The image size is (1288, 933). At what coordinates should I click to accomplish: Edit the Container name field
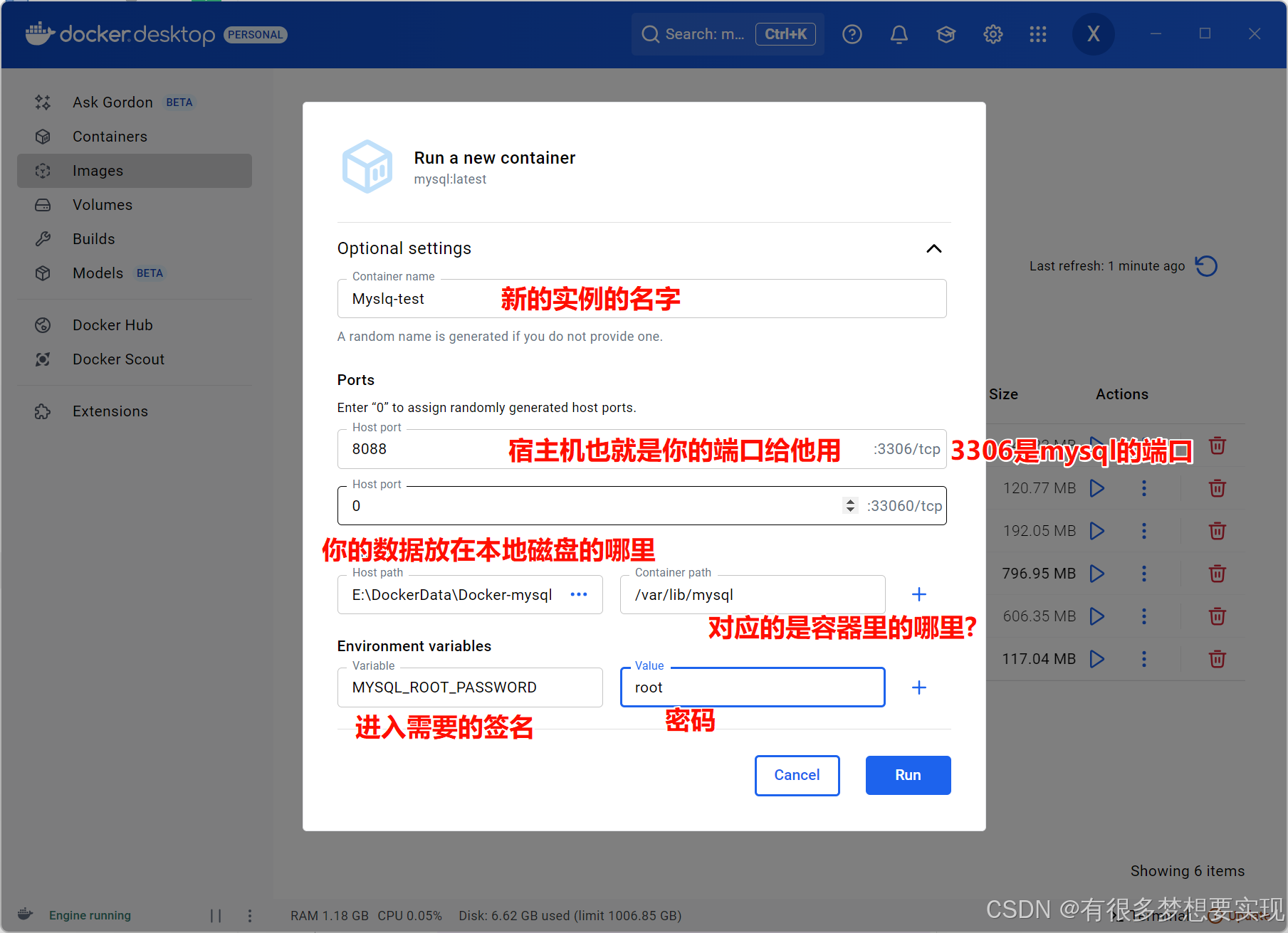(642, 299)
